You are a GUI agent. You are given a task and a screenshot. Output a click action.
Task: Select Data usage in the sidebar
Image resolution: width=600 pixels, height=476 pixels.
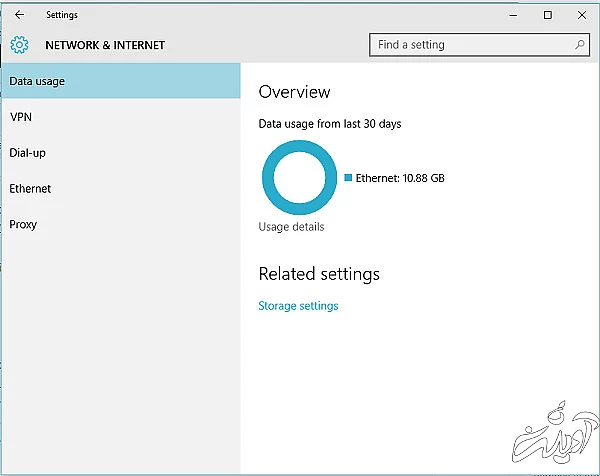pyautogui.click(x=120, y=81)
